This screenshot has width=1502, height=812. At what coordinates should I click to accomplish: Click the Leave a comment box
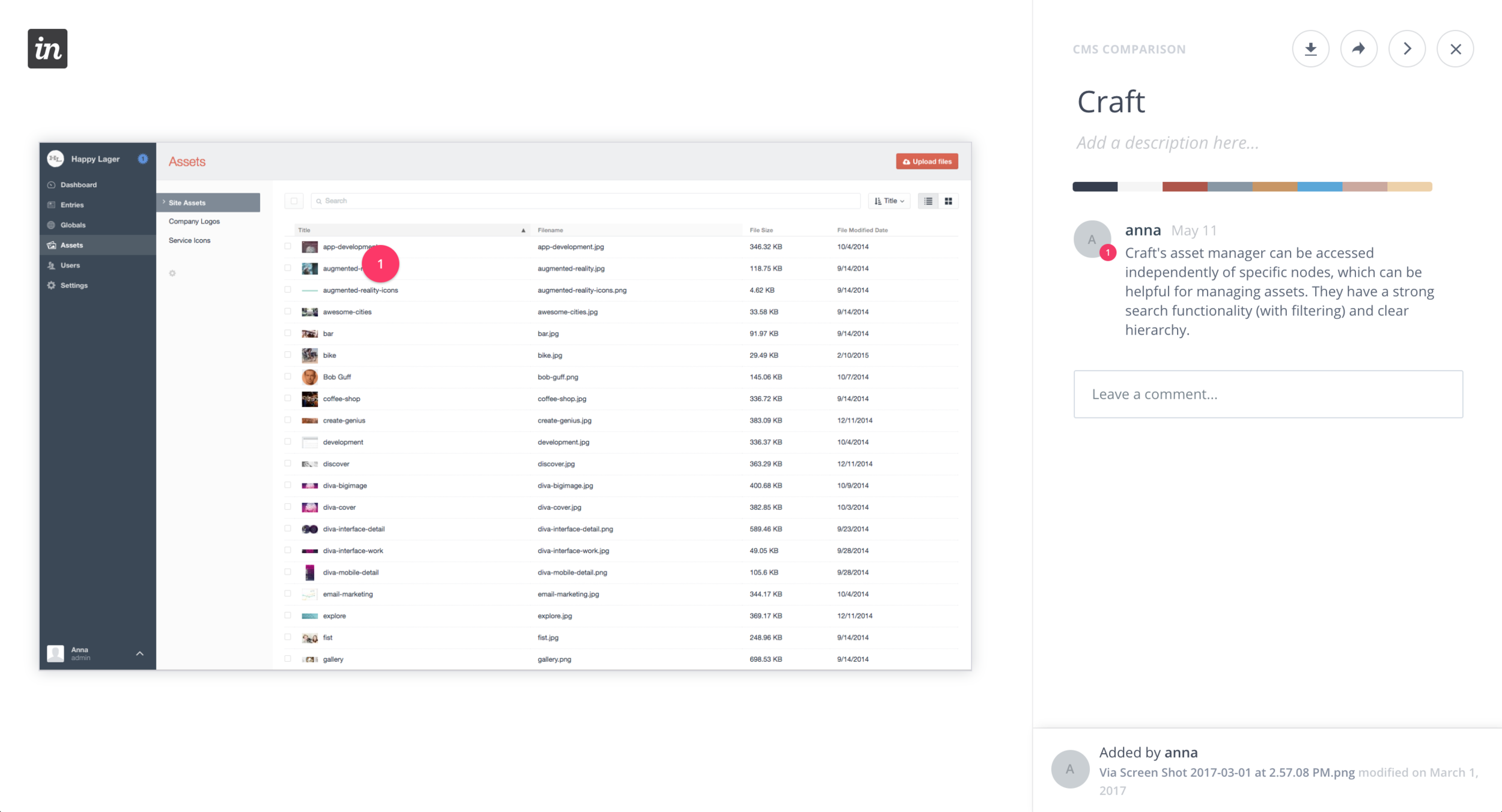tap(1268, 394)
